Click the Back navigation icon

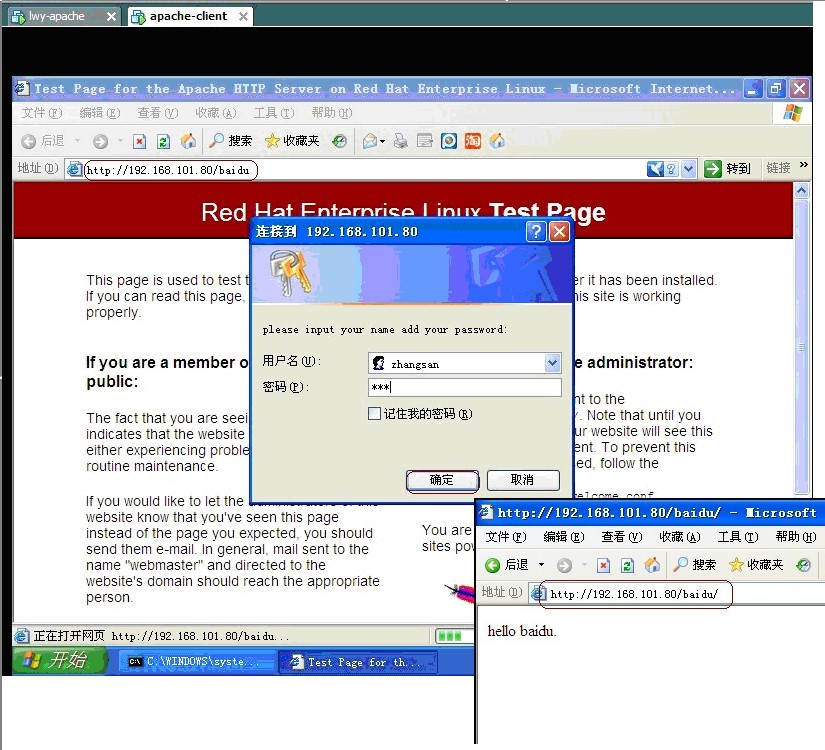(27, 141)
